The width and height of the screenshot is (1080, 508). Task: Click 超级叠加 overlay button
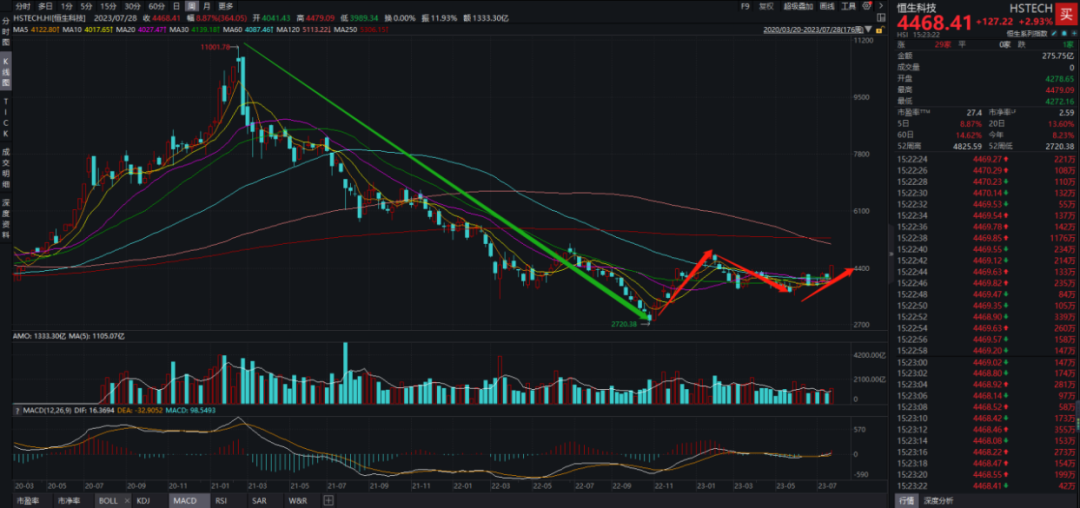click(798, 6)
